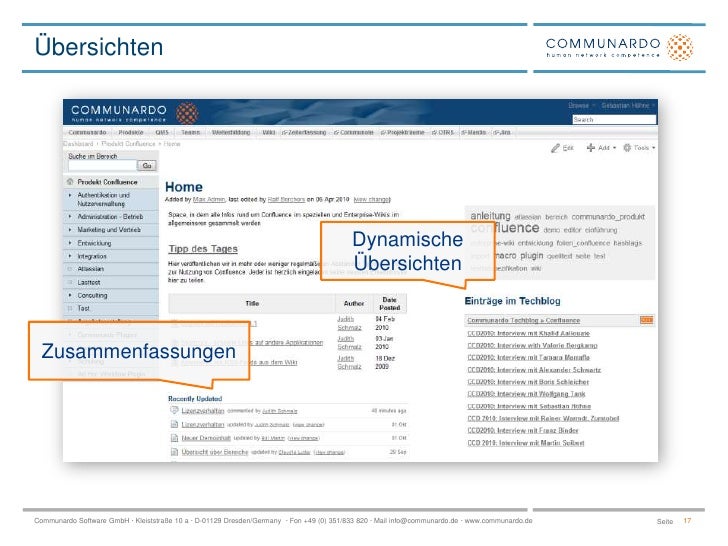Viewport: 728px width, 546px height.
Task: Open the Neuer Demoinhalt page link
Action: [206, 438]
